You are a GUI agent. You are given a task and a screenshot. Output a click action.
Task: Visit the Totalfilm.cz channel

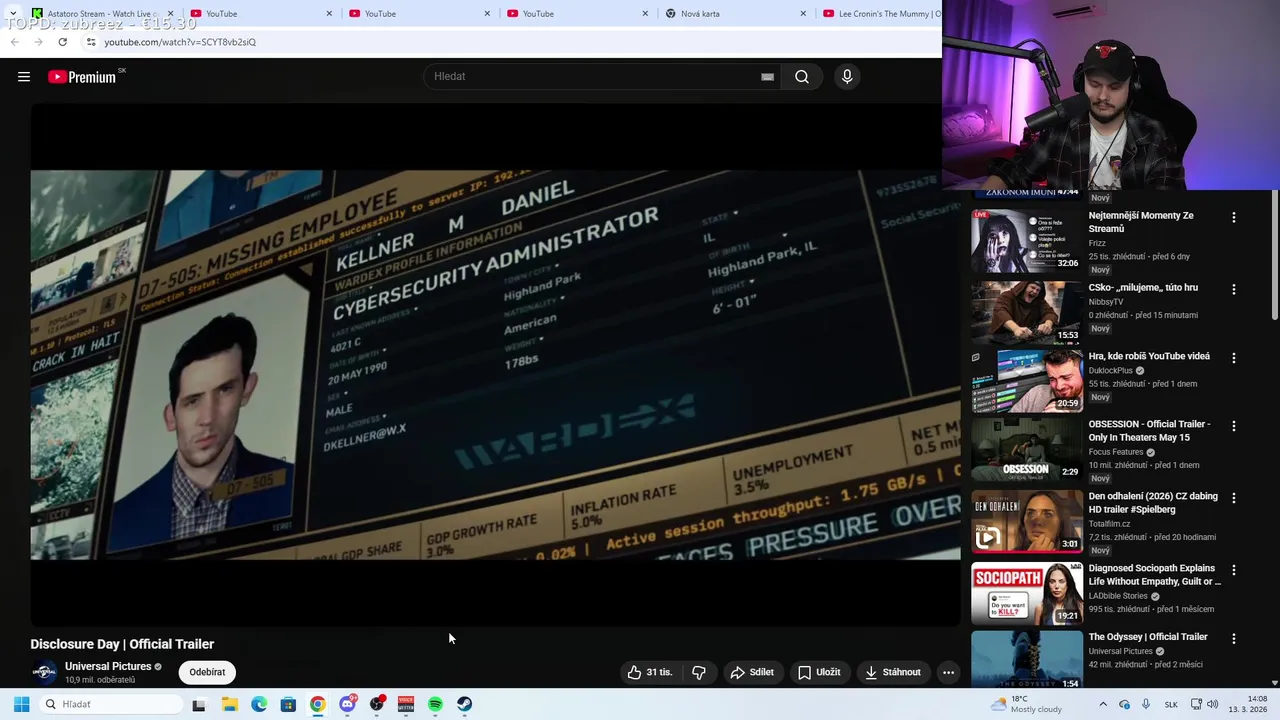pyautogui.click(x=1109, y=524)
